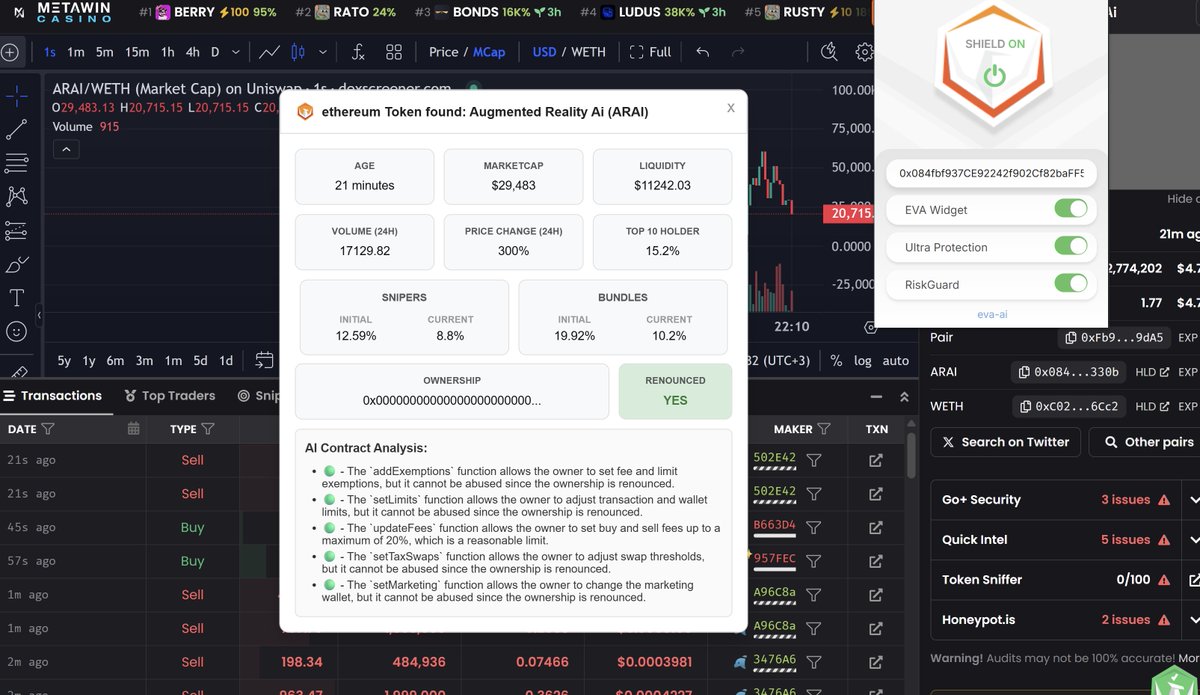Turn off Ultra Protection switch
The image size is (1200, 695).
1070,247
